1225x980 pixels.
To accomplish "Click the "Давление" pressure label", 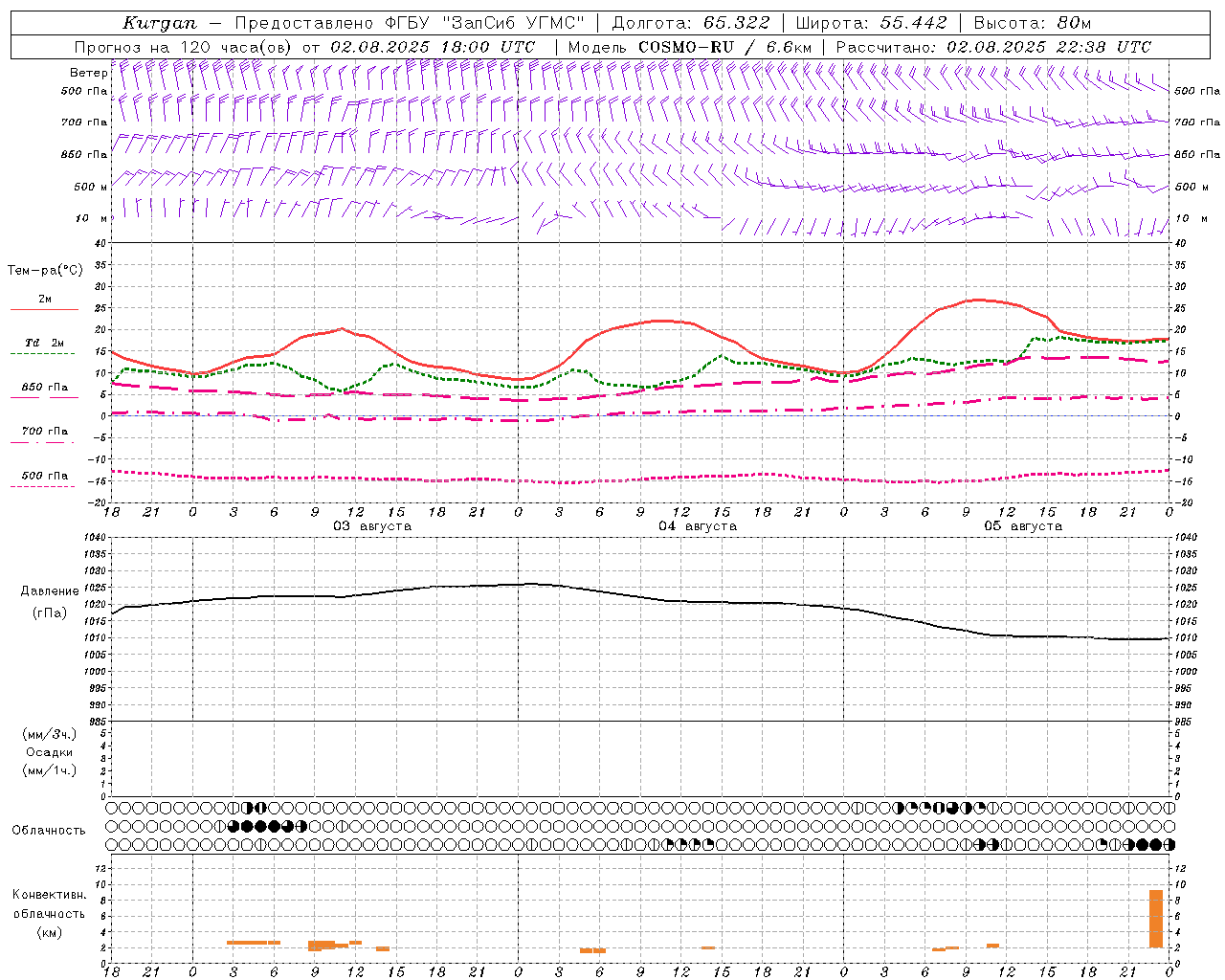I will click(50, 591).
